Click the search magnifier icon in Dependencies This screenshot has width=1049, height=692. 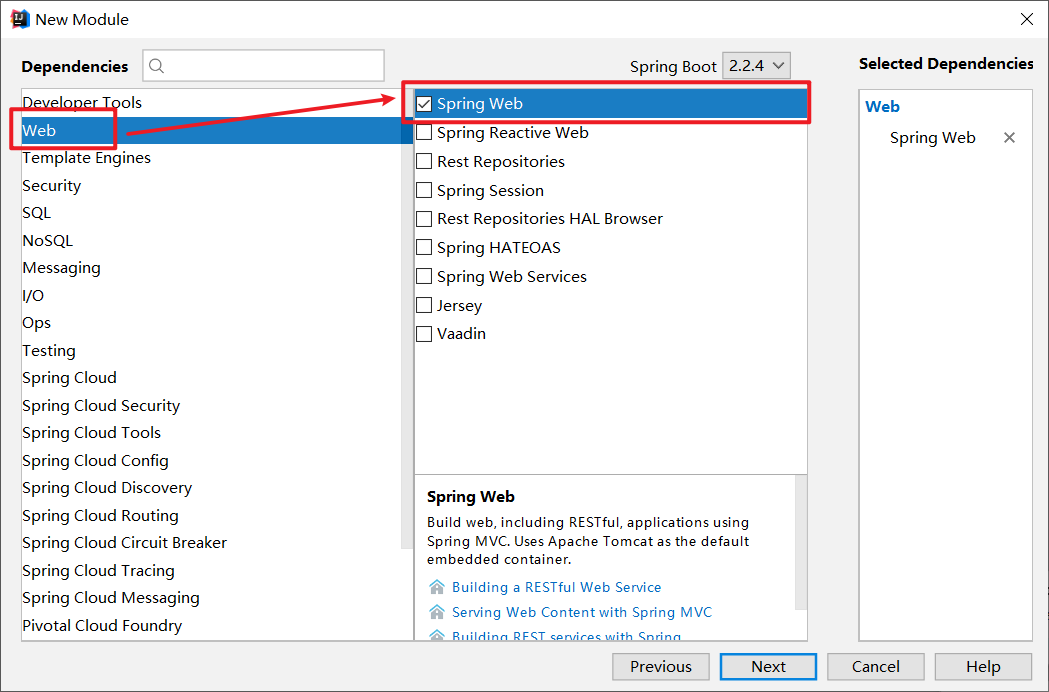coord(157,67)
